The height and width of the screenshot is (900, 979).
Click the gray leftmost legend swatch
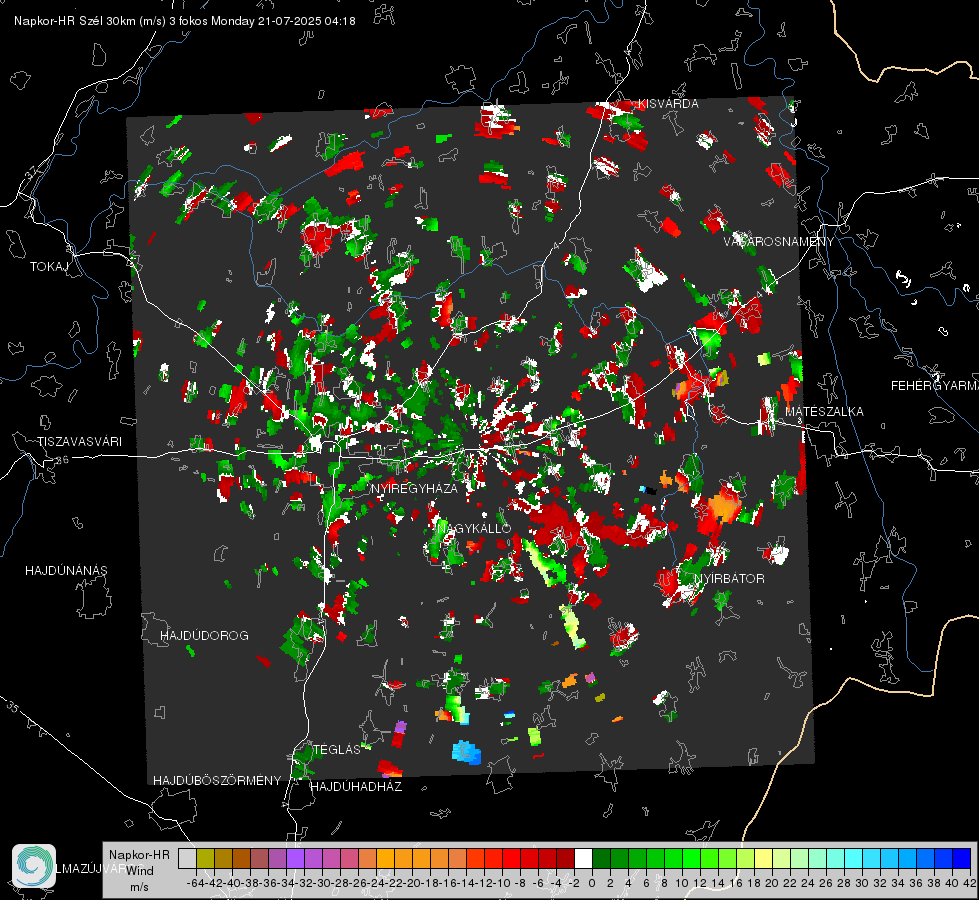187,859
